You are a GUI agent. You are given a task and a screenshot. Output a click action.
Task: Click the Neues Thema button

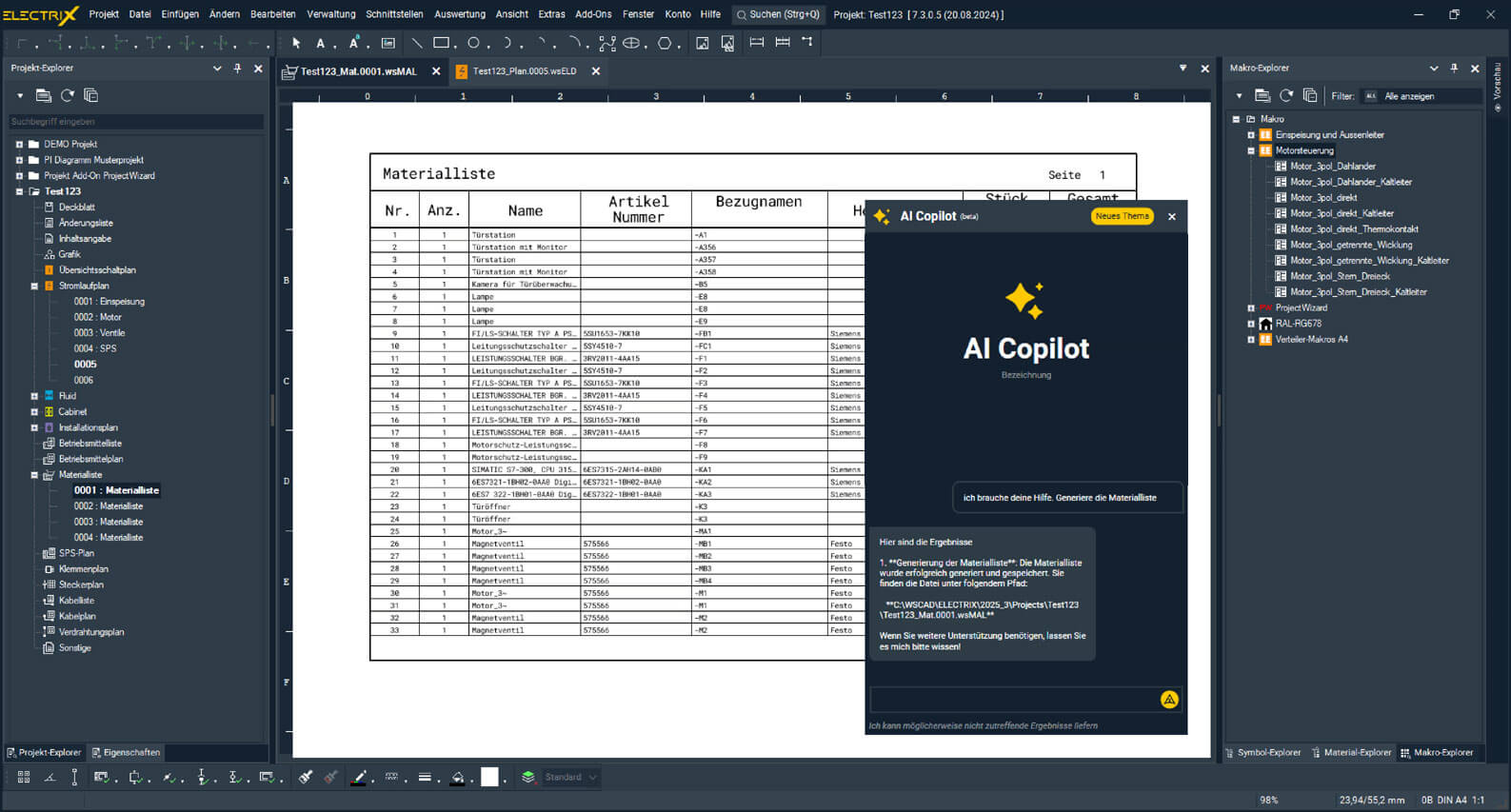coord(1122,216)
